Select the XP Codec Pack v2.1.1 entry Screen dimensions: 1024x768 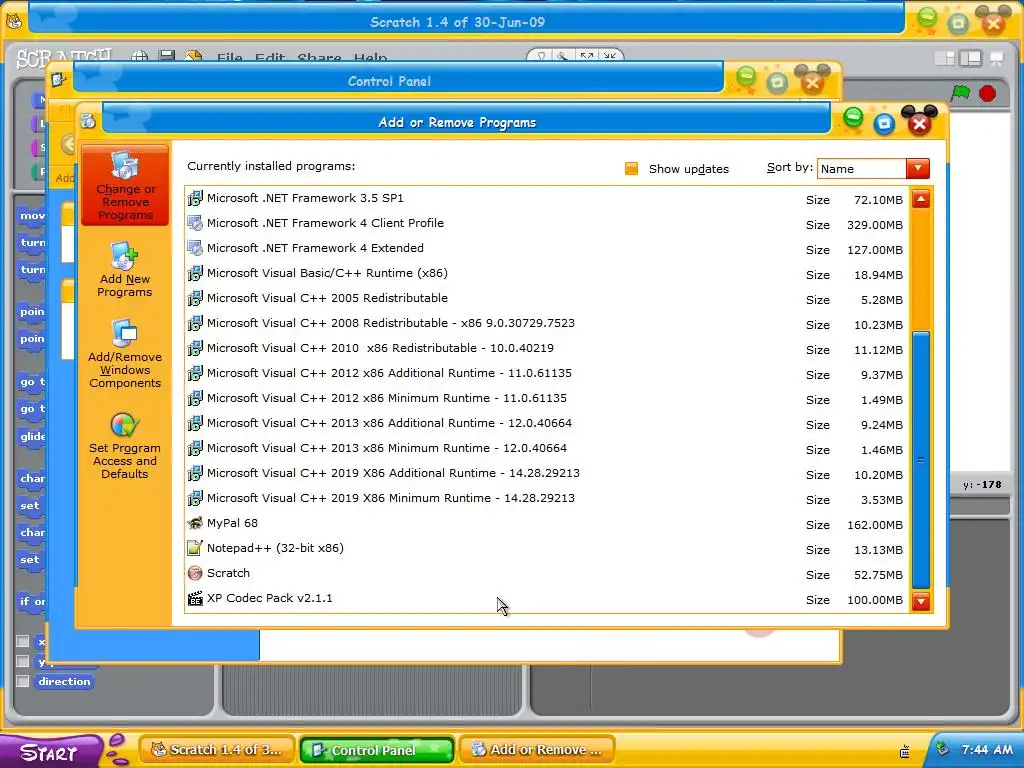coord(547,599)
